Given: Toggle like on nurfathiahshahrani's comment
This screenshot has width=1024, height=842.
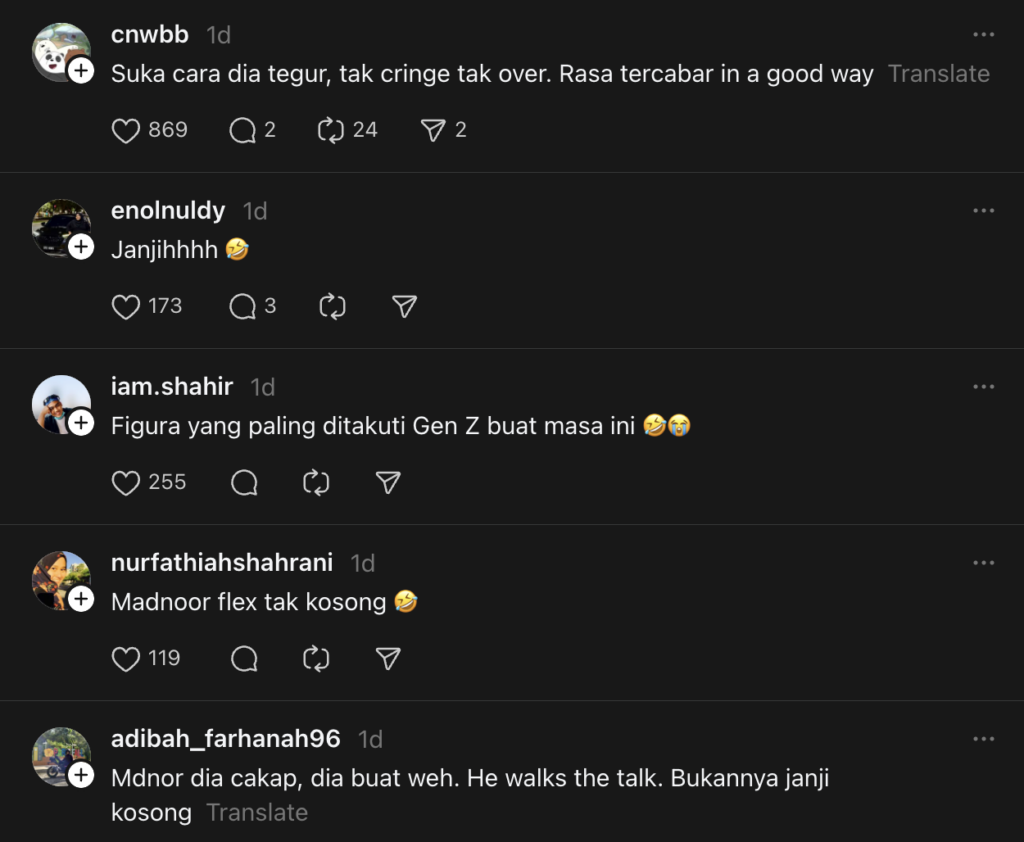Looking at the screenshot, I should point(126,659).
